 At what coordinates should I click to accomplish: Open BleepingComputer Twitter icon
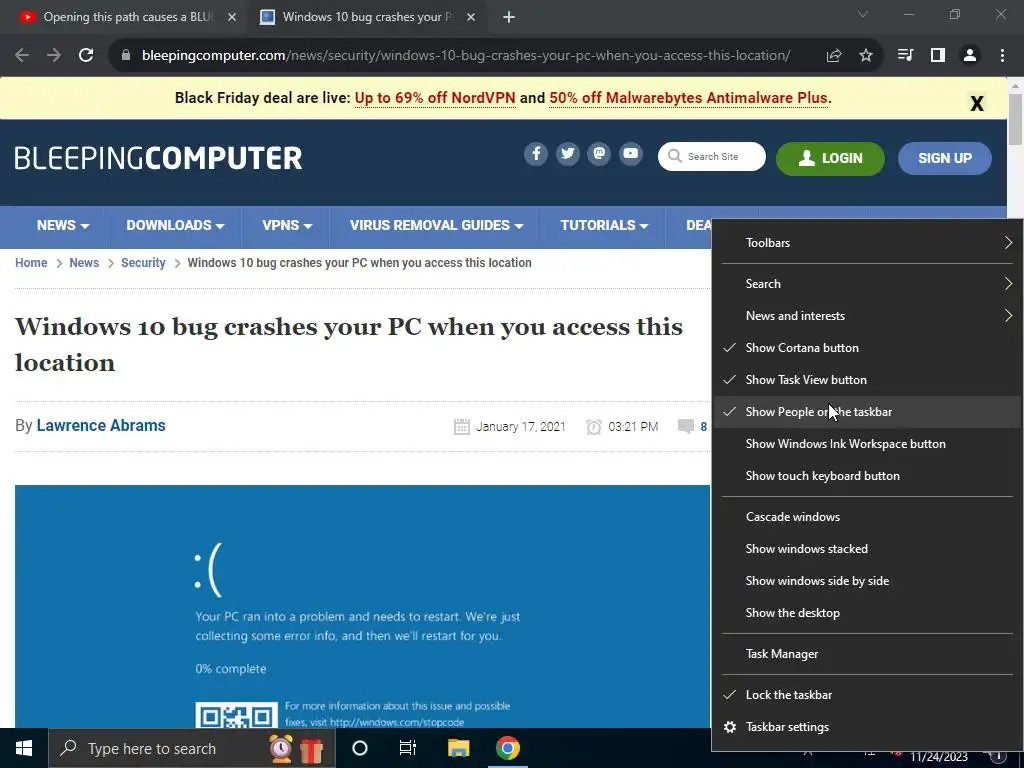(x=568, y=154)
